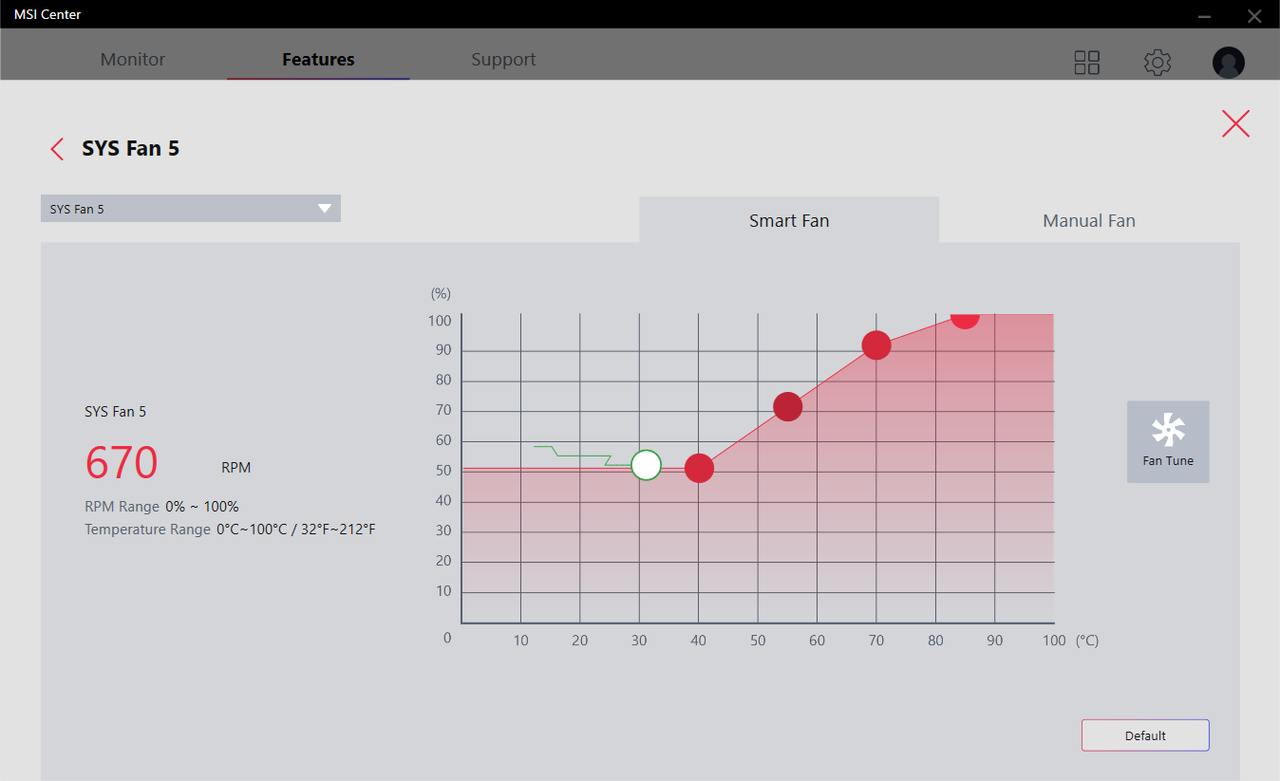The width and height of the screenshot is (1280, 781).
Task: Open the Support tab
Action: coord(503,59)
